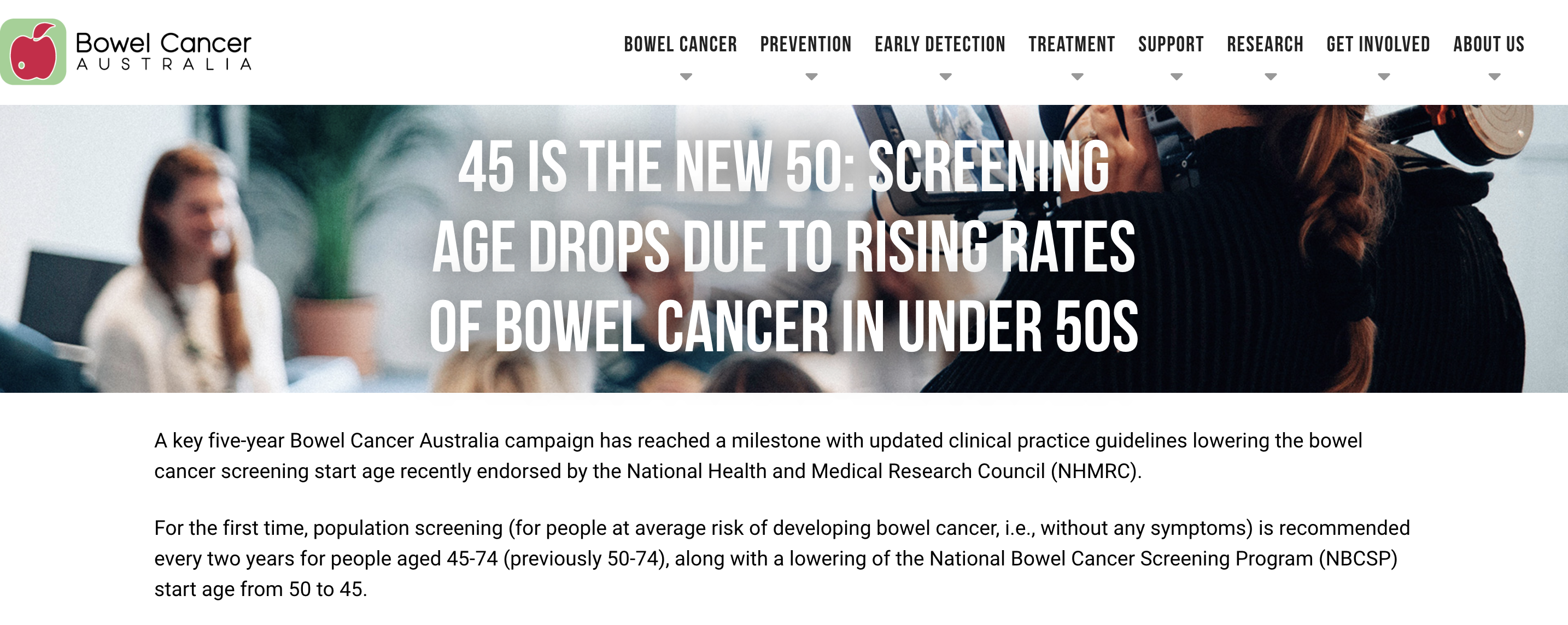The width and height of the screenshot is (1568, 625).
Task: Open the Research navigation item
Action: pyautogui.click(x=1265, y=44)
